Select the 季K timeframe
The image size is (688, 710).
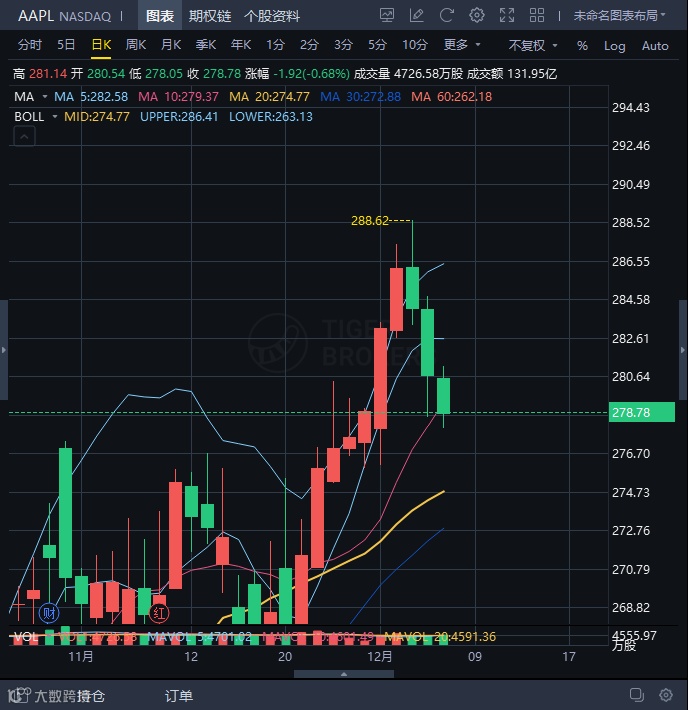[206, 45]
